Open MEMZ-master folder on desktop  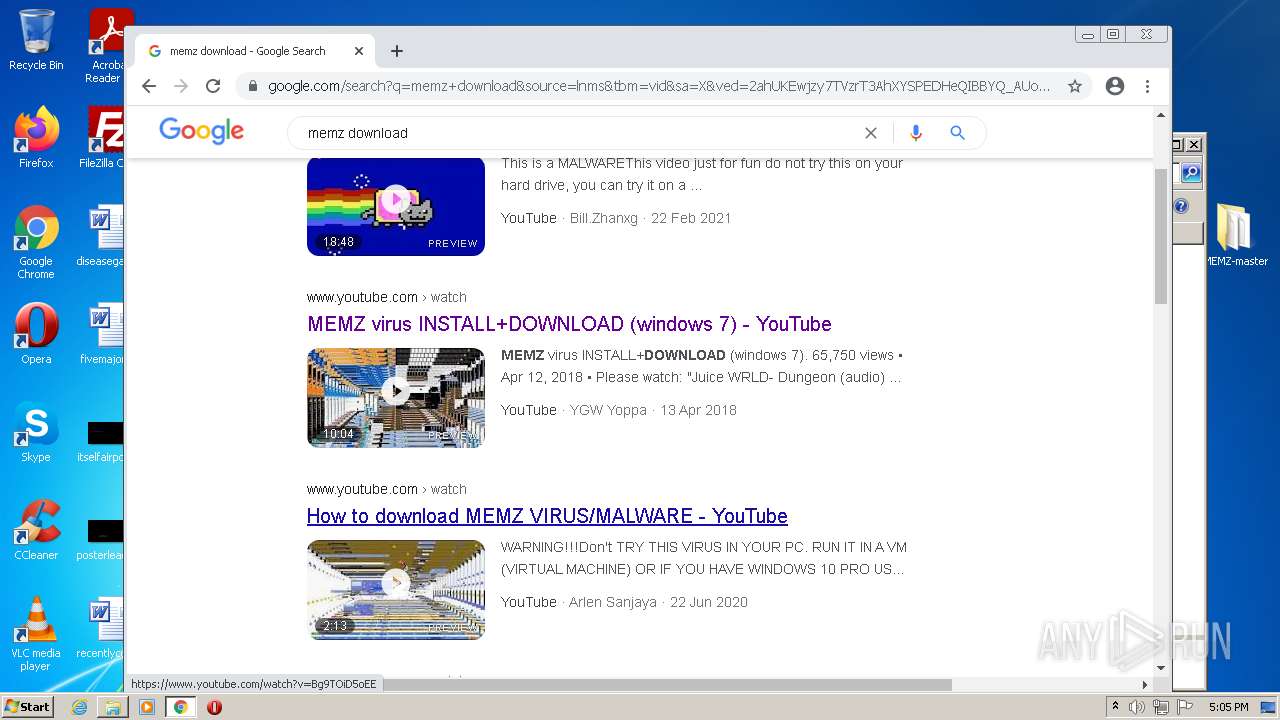click(x=1236, y=236)
